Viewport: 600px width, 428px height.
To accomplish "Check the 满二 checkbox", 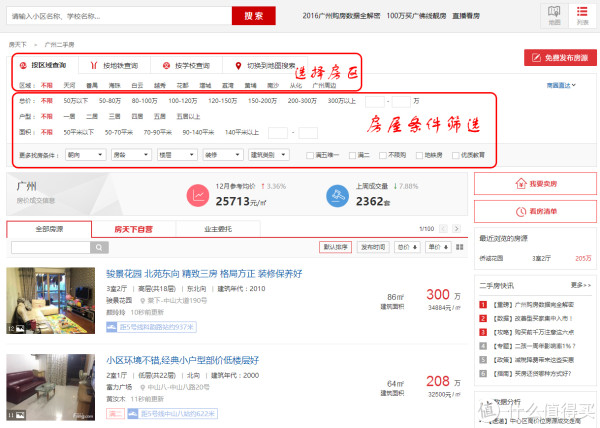I will point(352,155).
